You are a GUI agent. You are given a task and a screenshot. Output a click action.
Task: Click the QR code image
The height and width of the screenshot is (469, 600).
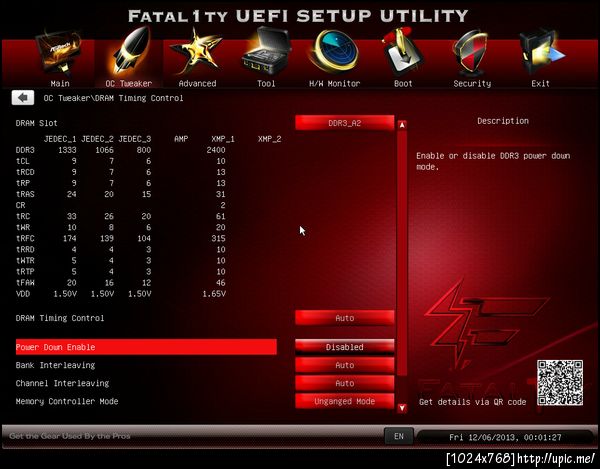click(x=560, y=383)
